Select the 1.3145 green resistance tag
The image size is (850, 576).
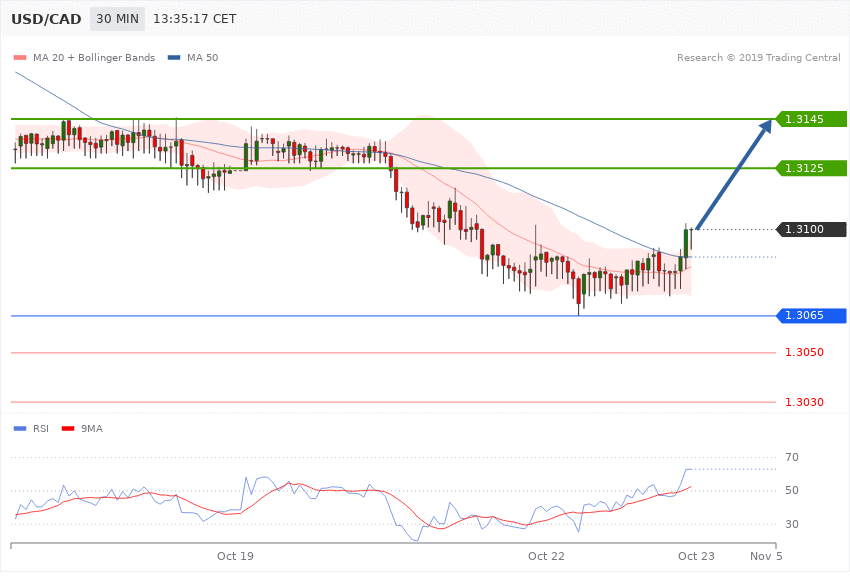pos(810,119)
